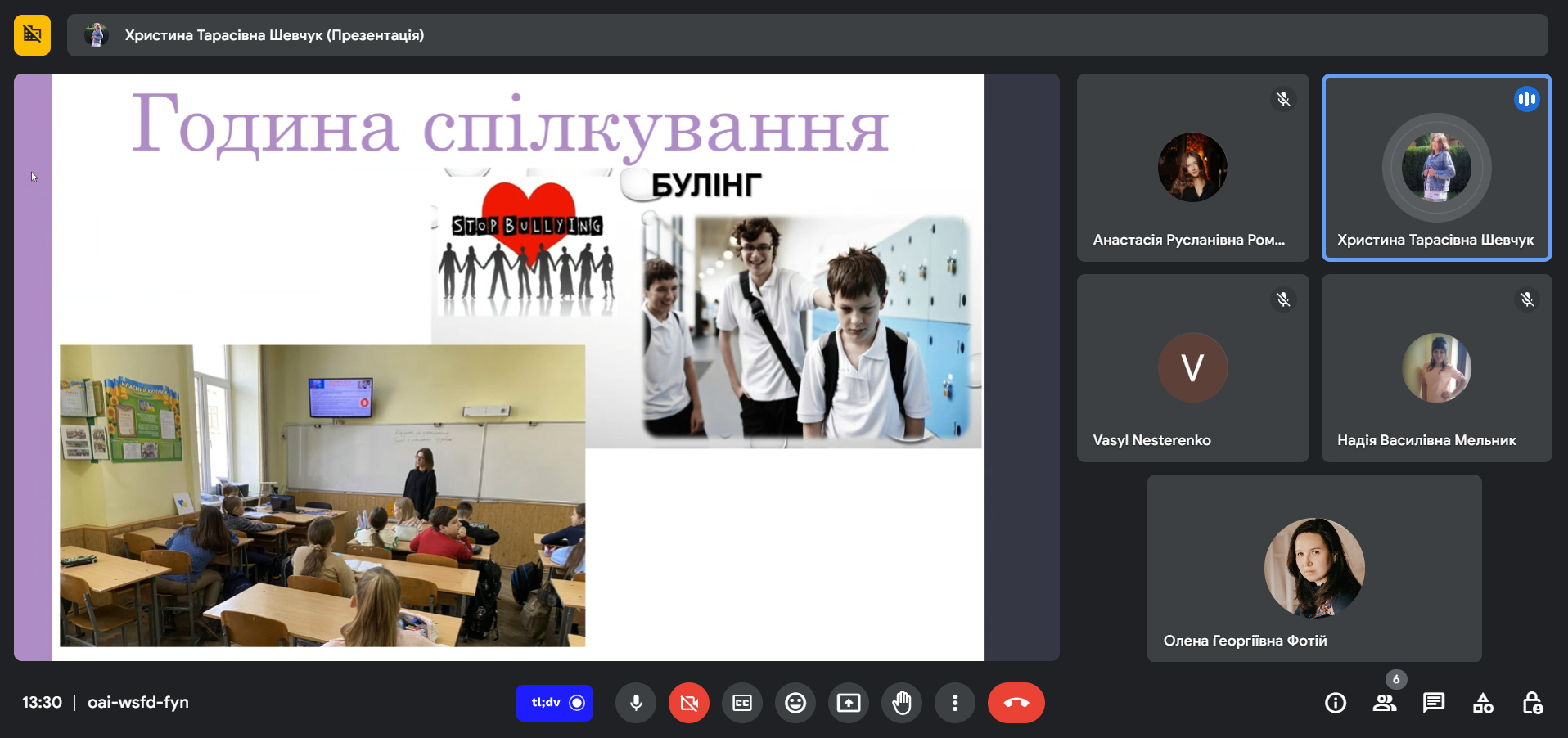Click the muted mic icon on Vasyl Nesterenko tile

click(x=1283, y=299)
